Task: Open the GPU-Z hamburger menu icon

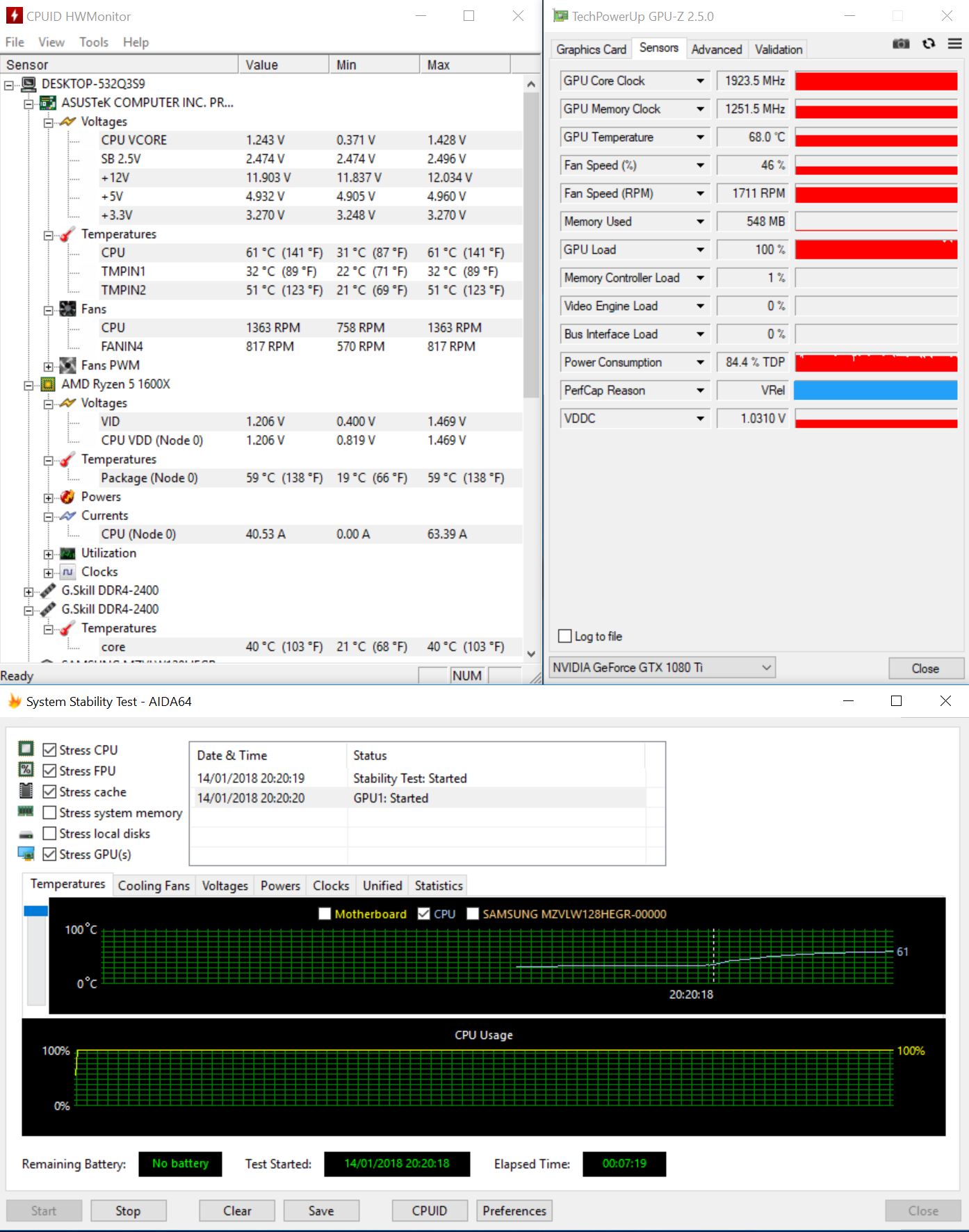Action: (955, 44)
